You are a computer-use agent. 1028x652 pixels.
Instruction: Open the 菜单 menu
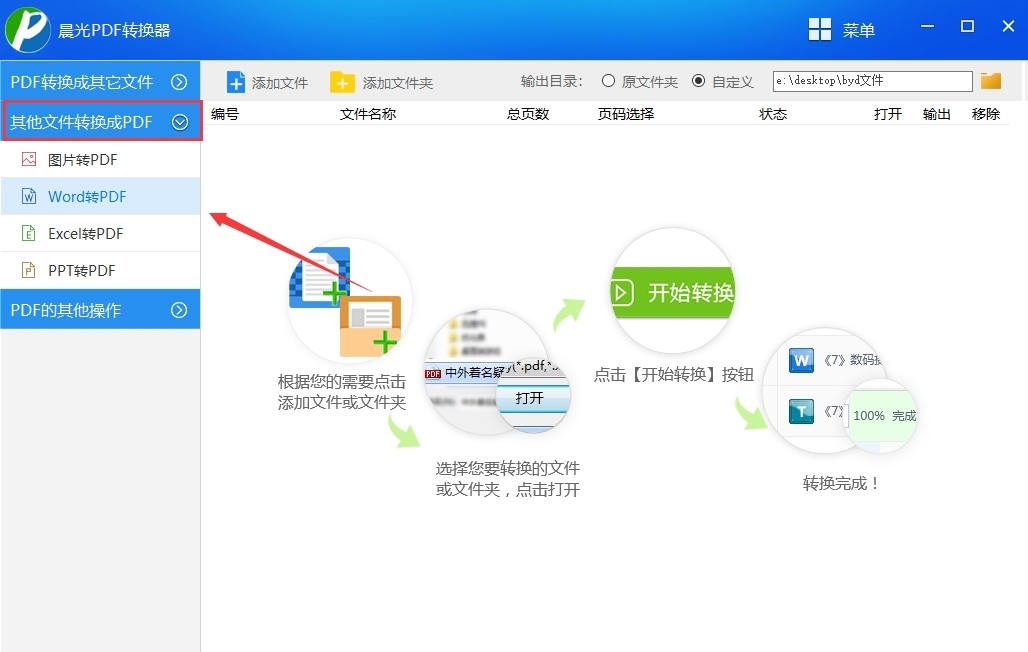(847, 29)
